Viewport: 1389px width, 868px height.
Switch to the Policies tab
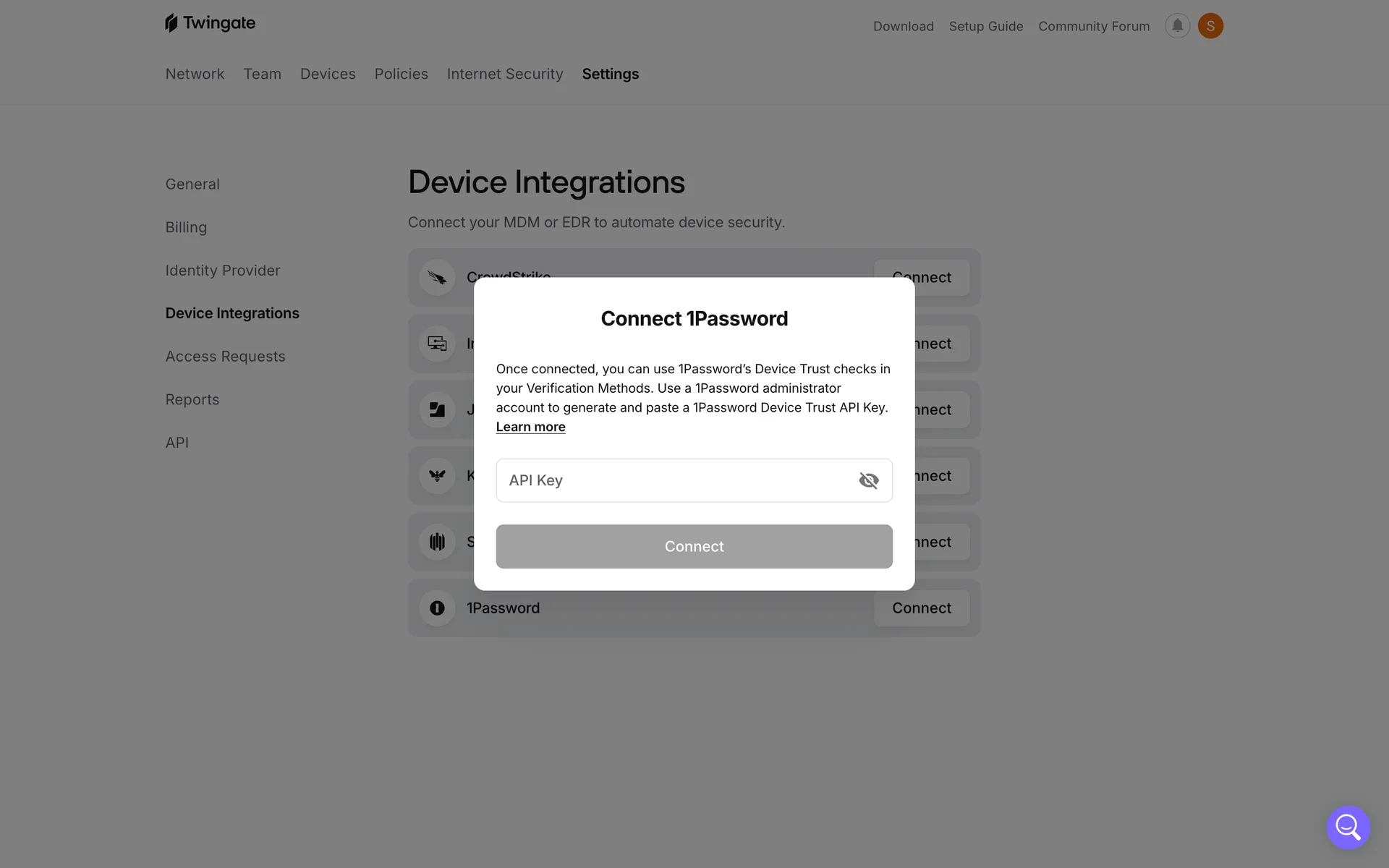401,74
